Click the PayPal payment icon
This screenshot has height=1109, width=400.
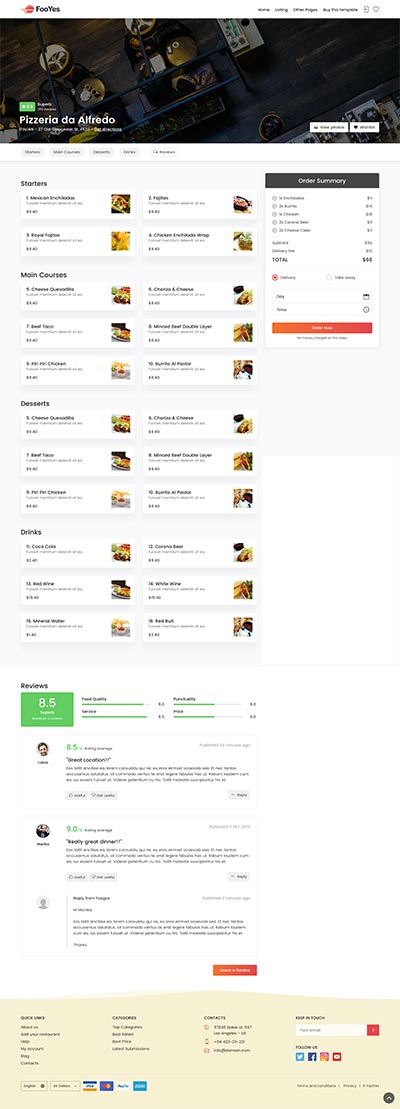123,1086
